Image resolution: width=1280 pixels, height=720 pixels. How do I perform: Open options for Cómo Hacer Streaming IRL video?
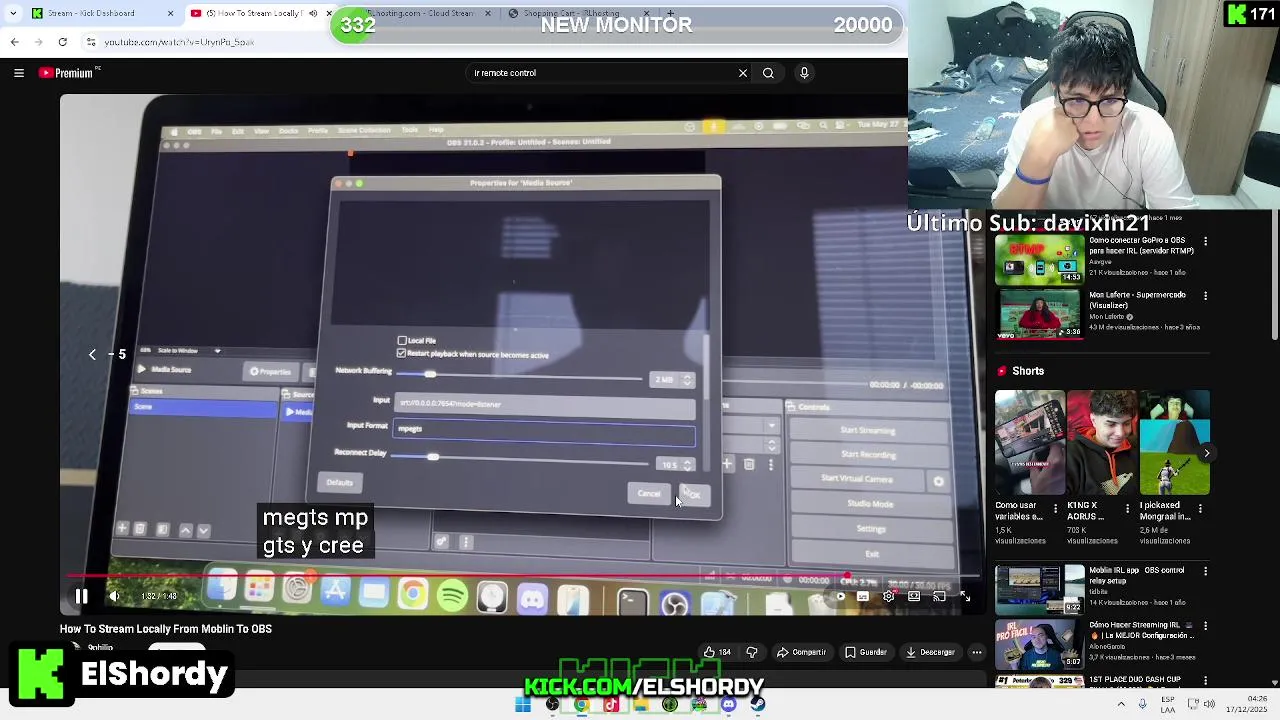(x=1205, y=627)
